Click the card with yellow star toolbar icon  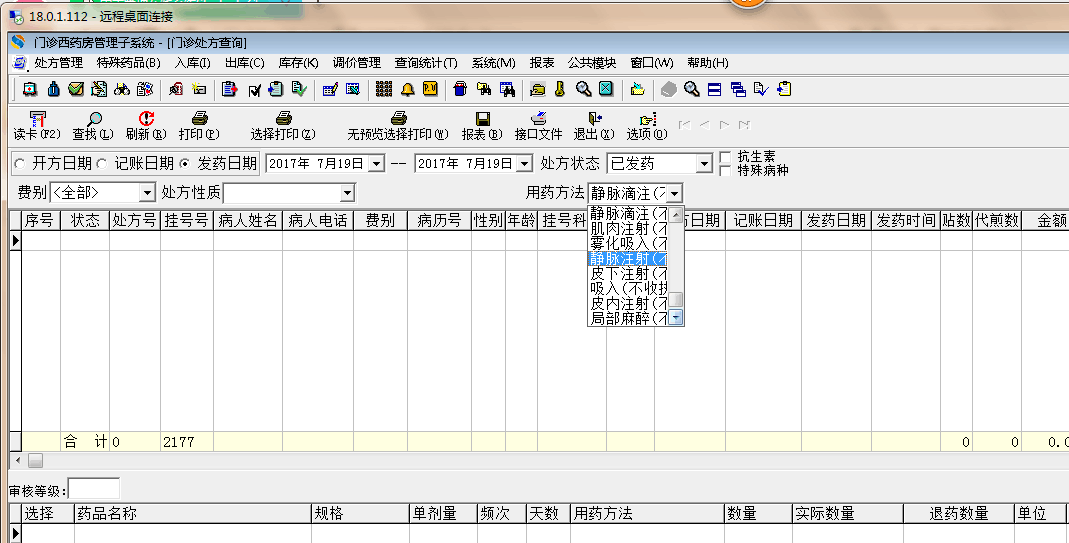coord(198,89)
